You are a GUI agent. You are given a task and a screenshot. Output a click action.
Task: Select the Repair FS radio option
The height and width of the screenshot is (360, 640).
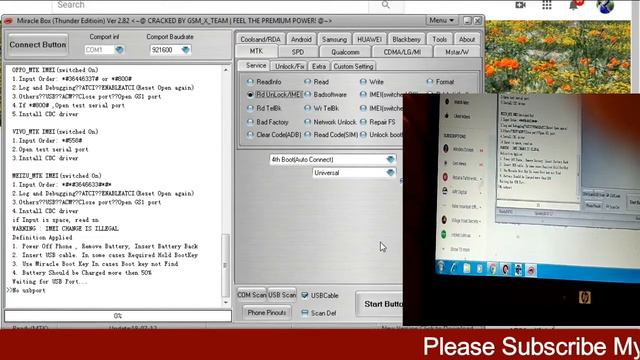point(378,122)
